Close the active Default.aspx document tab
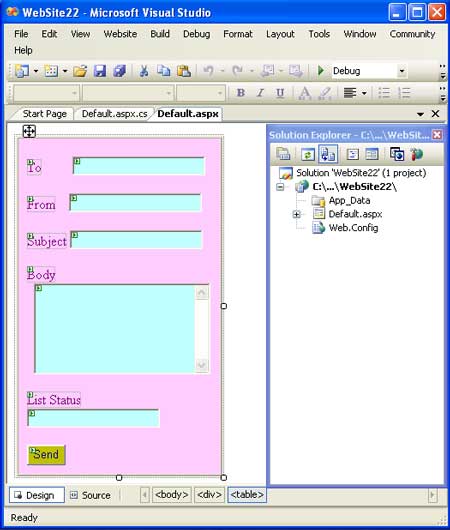450x530 pixels. click(436, 114)
